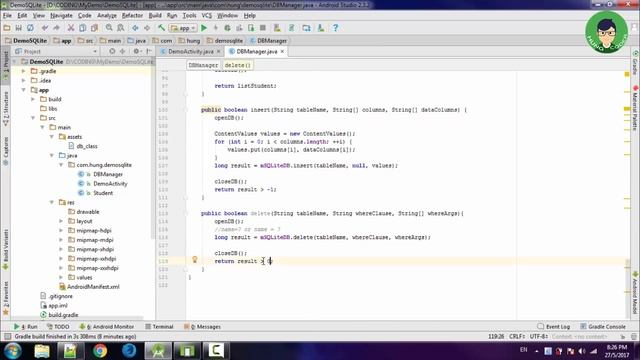The height and width of the screenshot is (360, 640).
Task: Collapse the src folder node
Action: click(33, 118)
